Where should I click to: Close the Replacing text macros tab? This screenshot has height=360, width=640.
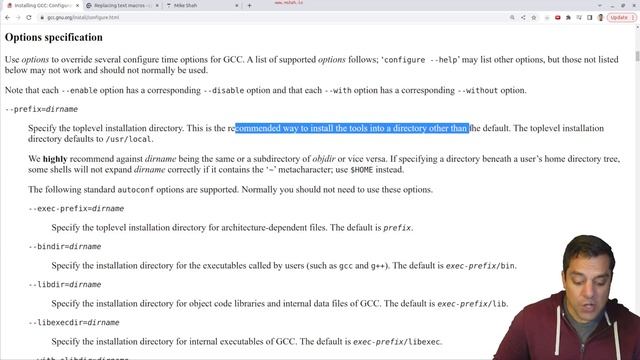157,6
